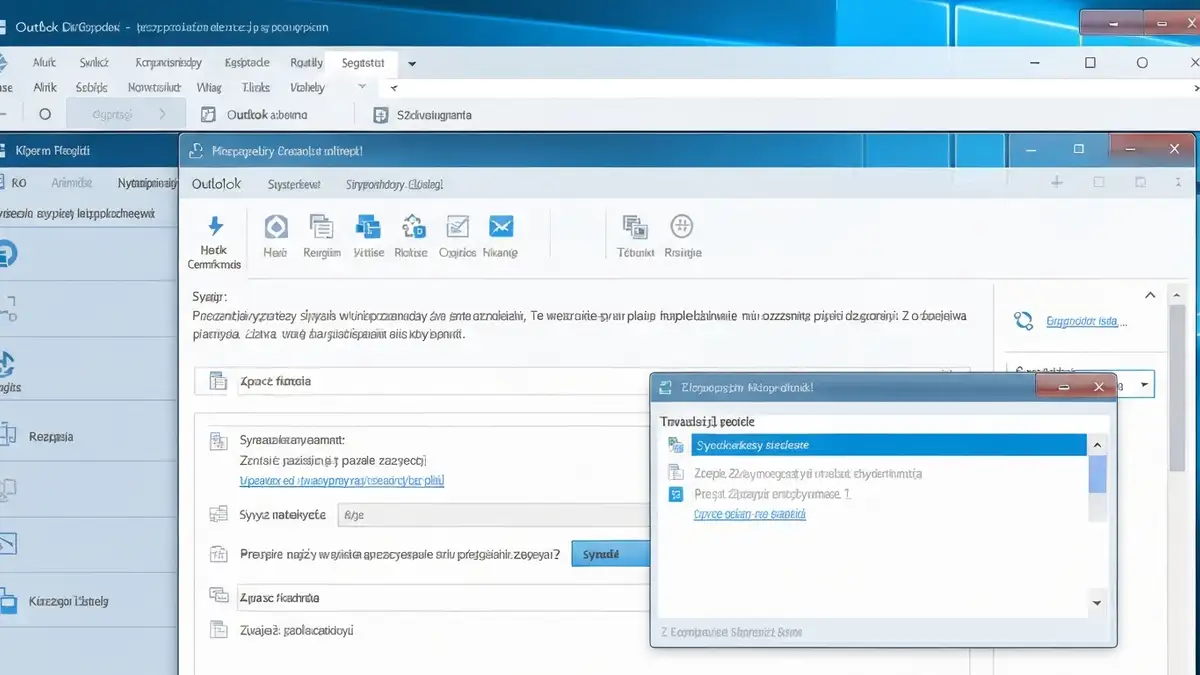Open the Oqrios checklist icon
The height and width of the screenshot is (675, 1200).
pyautogui.click(x=457, y=226)
